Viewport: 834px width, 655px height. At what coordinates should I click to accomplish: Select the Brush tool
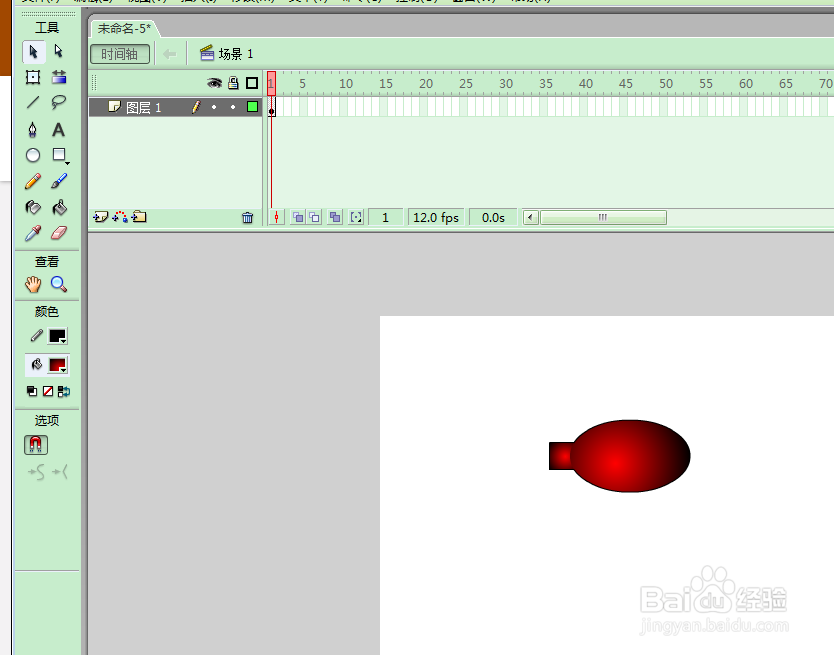point(59,181)
